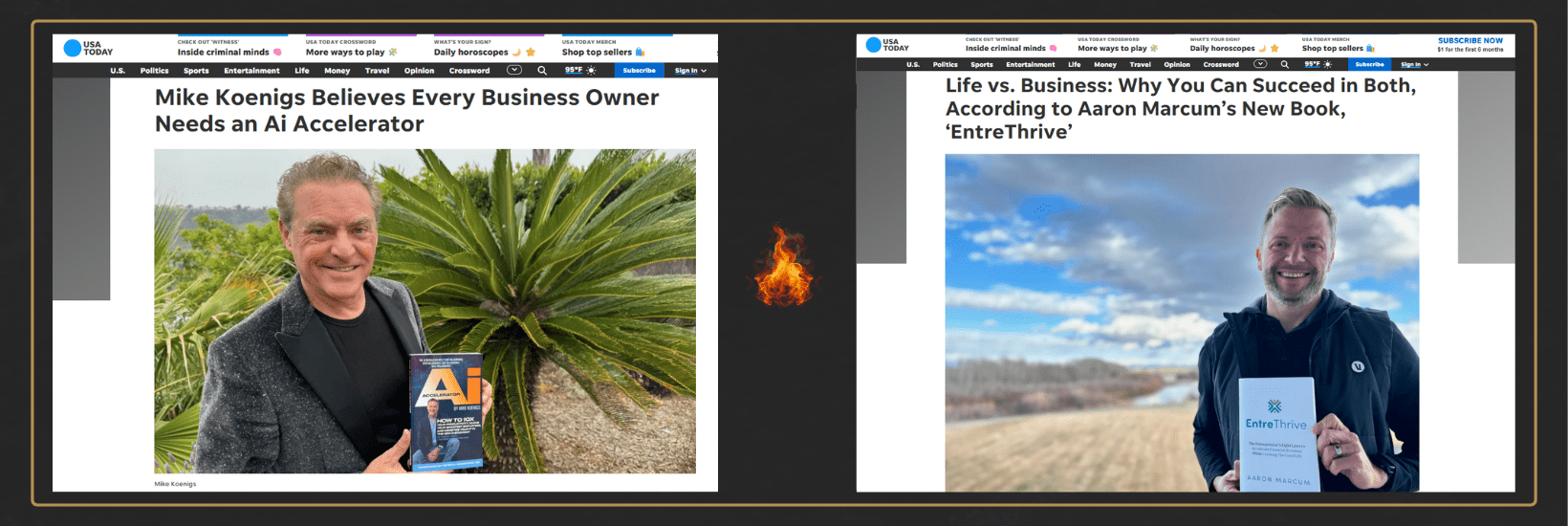Open Opinion section on Mike Koenigs page
The image size is (1568, 526).
[x=419, y=71]
